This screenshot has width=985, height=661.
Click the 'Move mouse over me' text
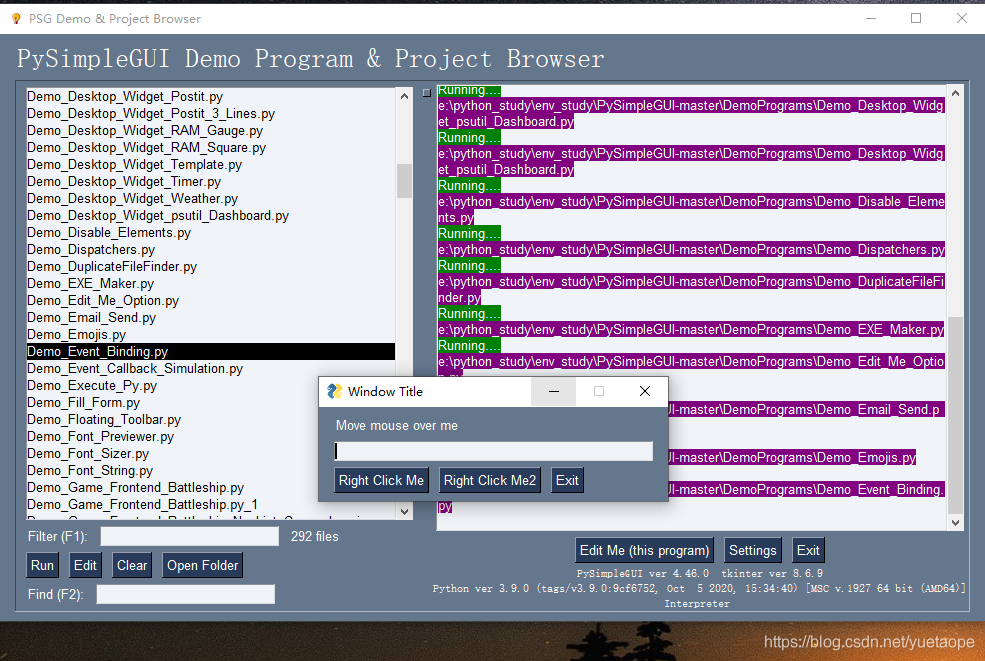coord(396,426)
